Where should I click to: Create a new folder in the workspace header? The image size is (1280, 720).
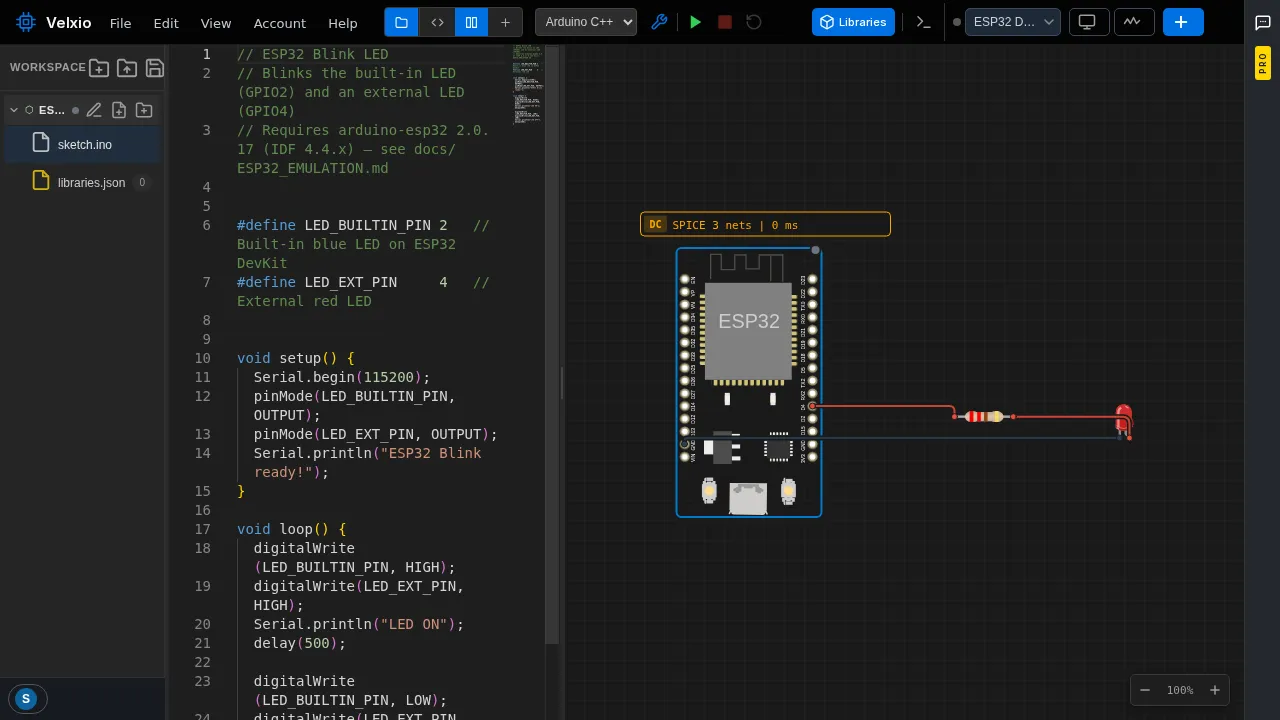pyautogui.click(x=99, y=68)
